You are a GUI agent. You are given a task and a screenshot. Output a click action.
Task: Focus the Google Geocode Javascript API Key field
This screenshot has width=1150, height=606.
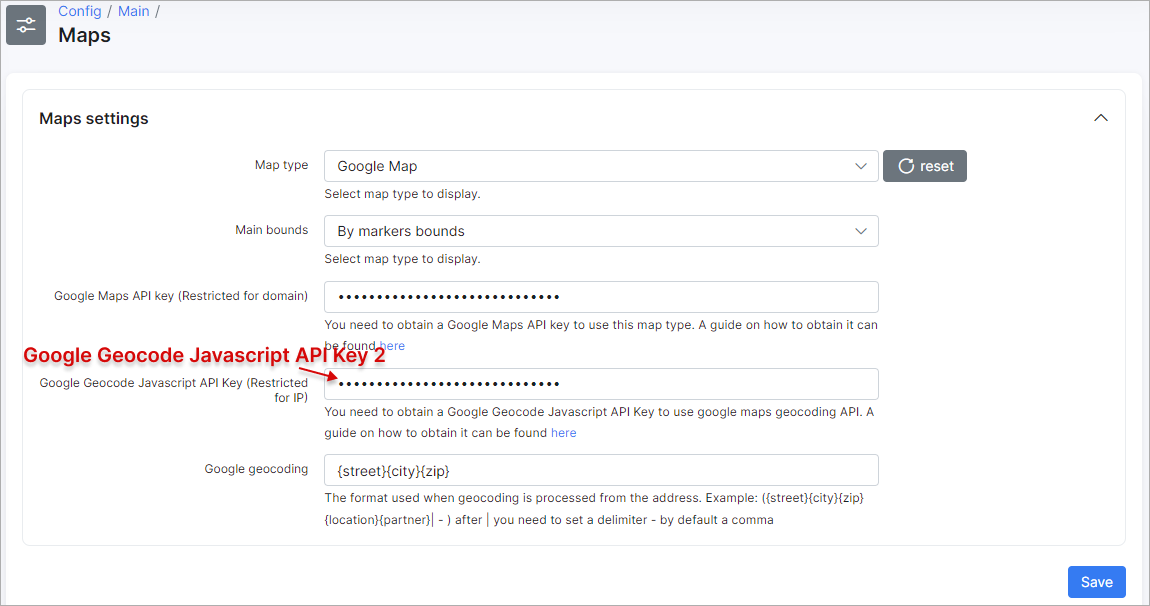[x=600, y=384]
